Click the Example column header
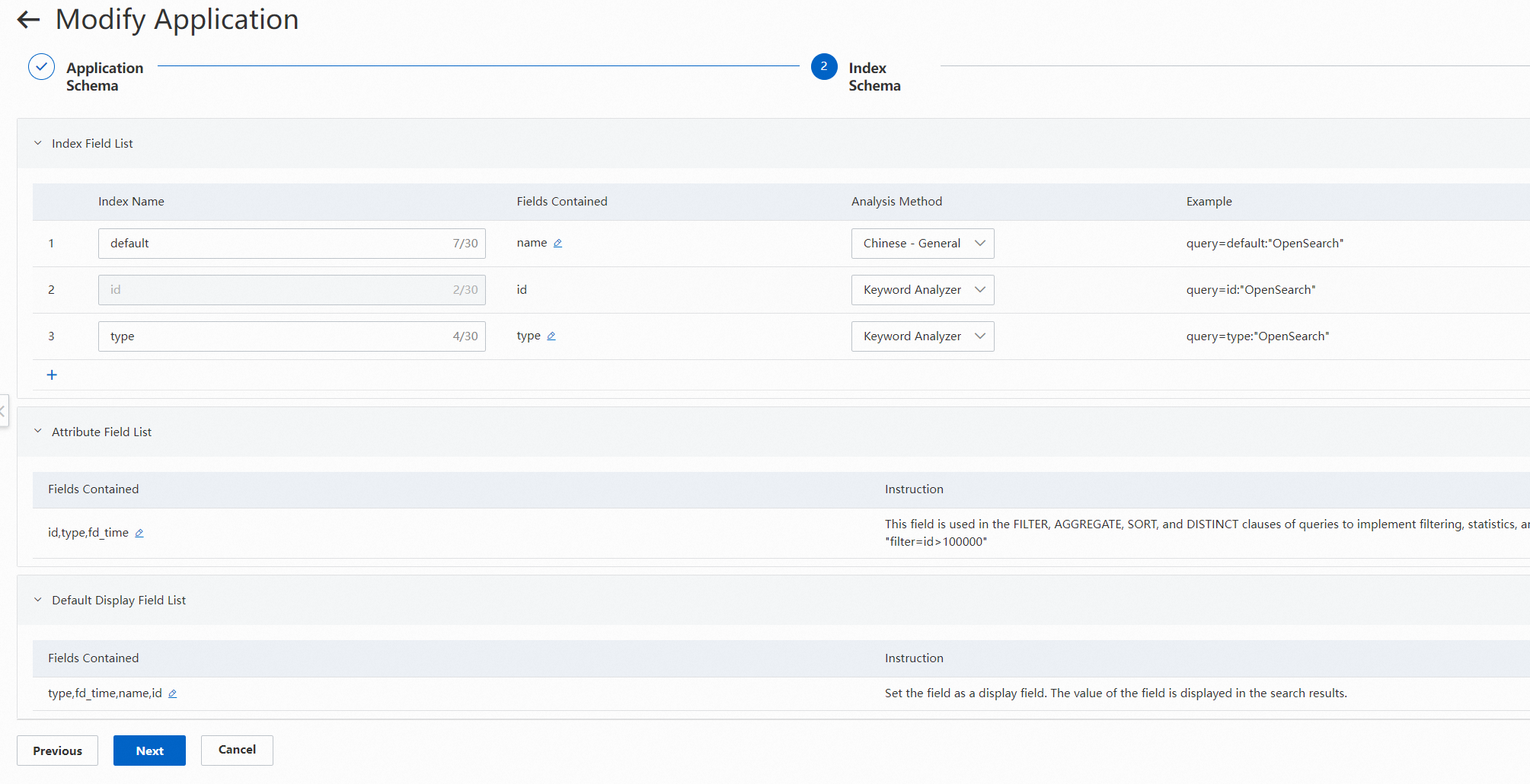 [1209, 202]
